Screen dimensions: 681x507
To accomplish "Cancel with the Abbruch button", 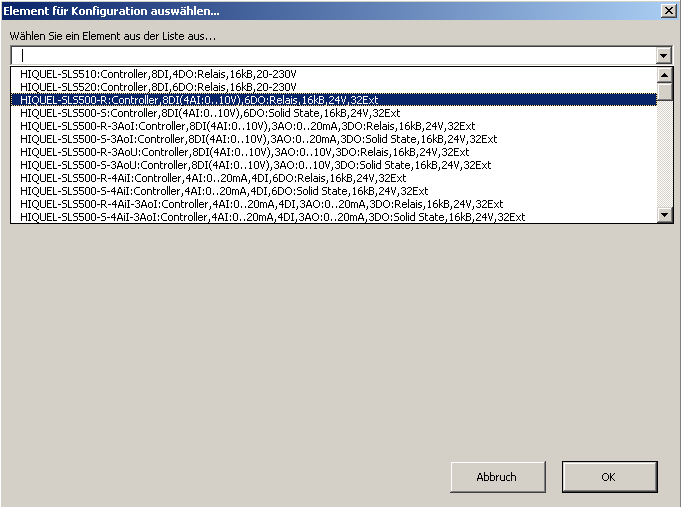I will point(498,477).
